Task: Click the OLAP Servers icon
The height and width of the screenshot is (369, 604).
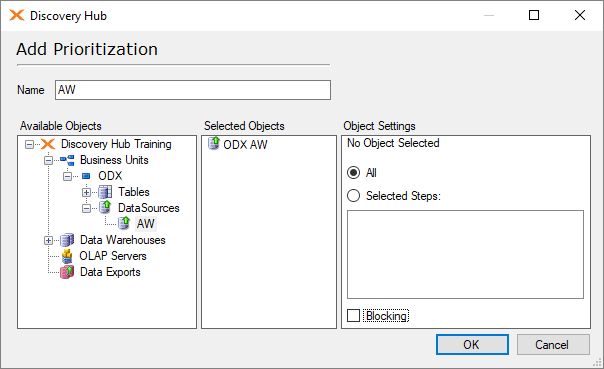Action: tap(67, 256)
